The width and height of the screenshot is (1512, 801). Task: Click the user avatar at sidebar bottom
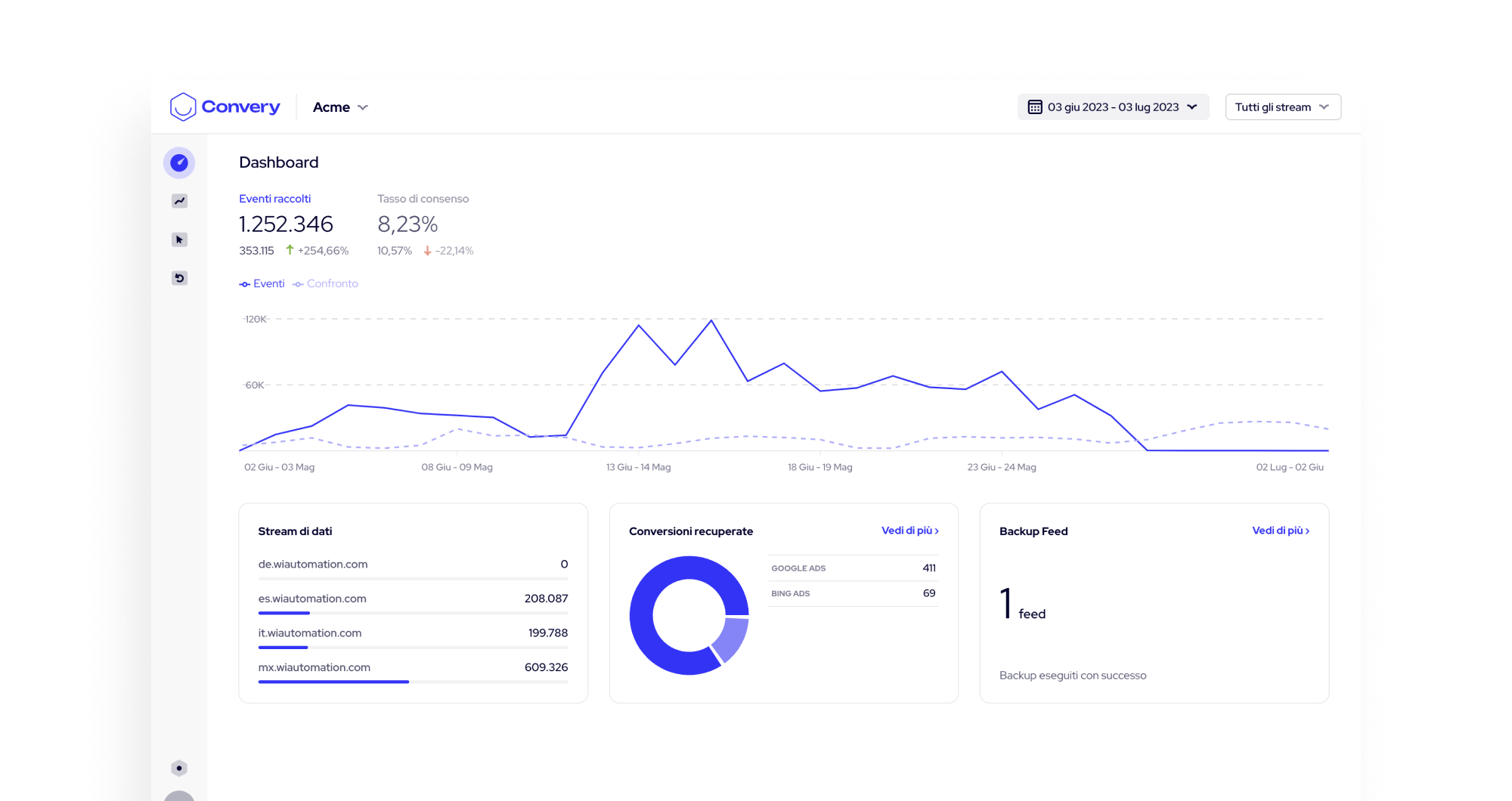coord(179,796)
